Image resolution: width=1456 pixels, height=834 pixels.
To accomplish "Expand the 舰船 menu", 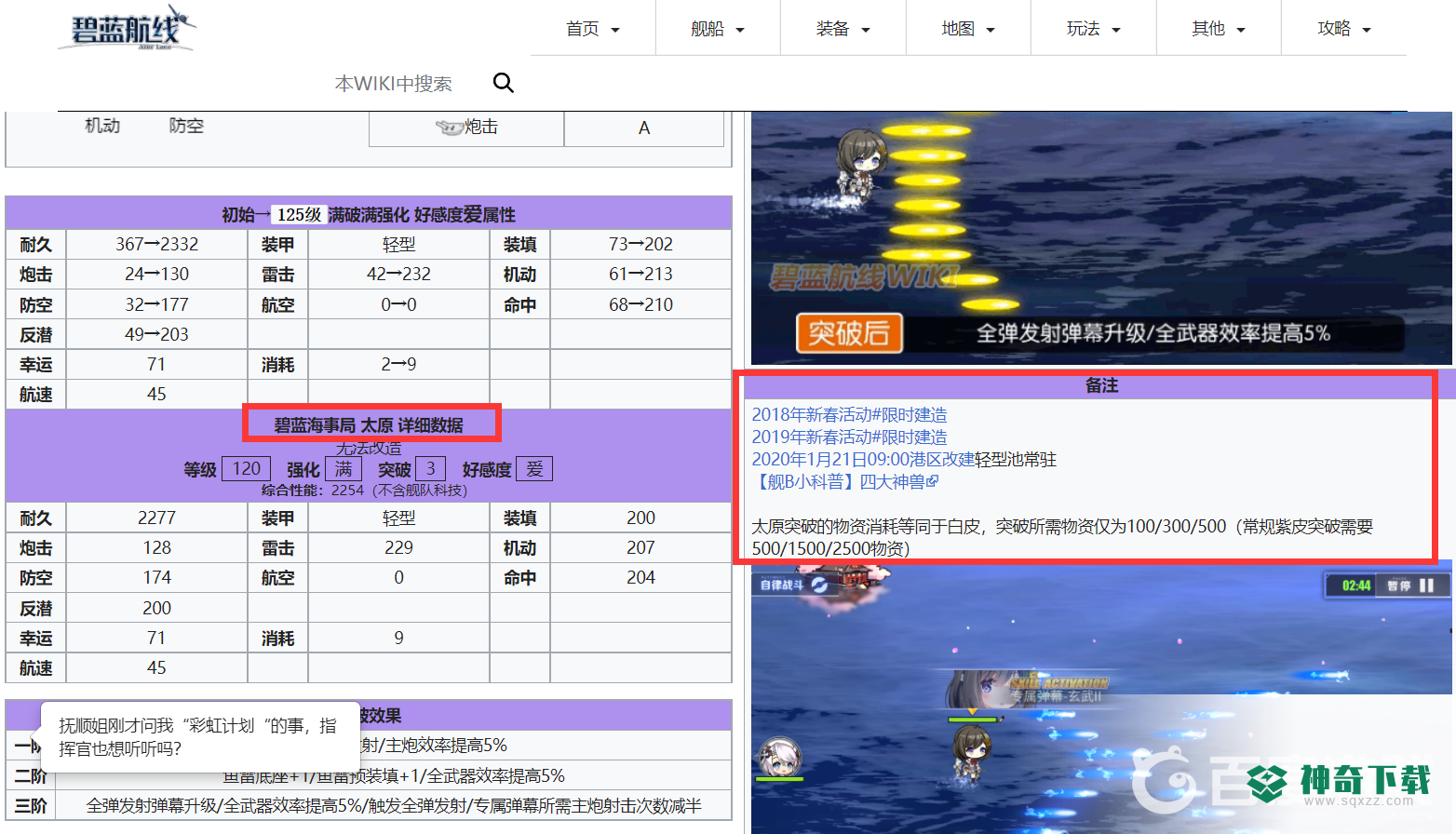I will [x=718, y=29].
